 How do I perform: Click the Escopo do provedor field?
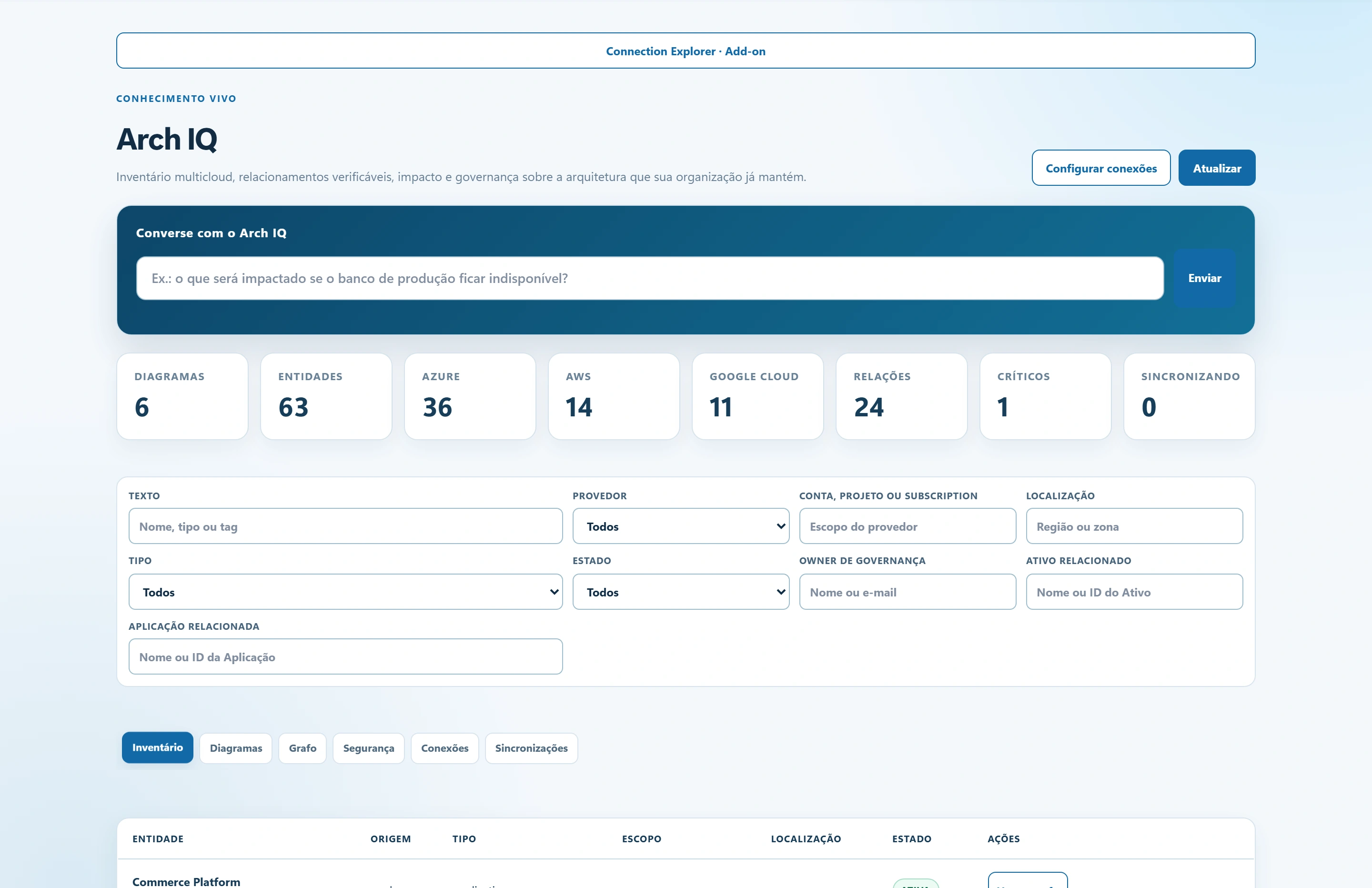[908, 526]
